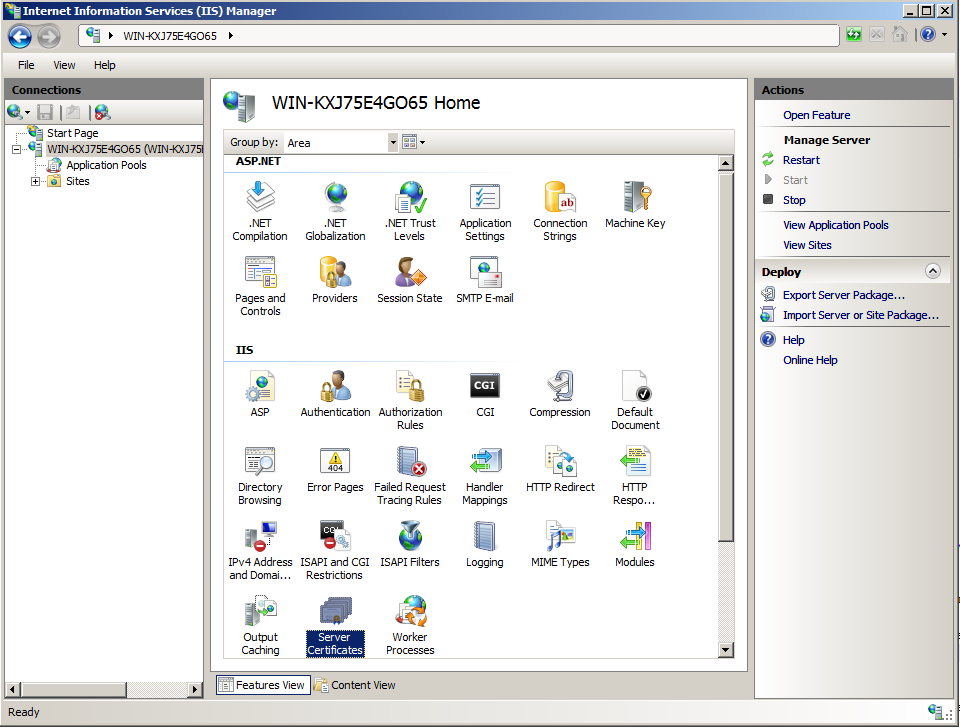Open the Machine Key feature

[x=635, y=205]
